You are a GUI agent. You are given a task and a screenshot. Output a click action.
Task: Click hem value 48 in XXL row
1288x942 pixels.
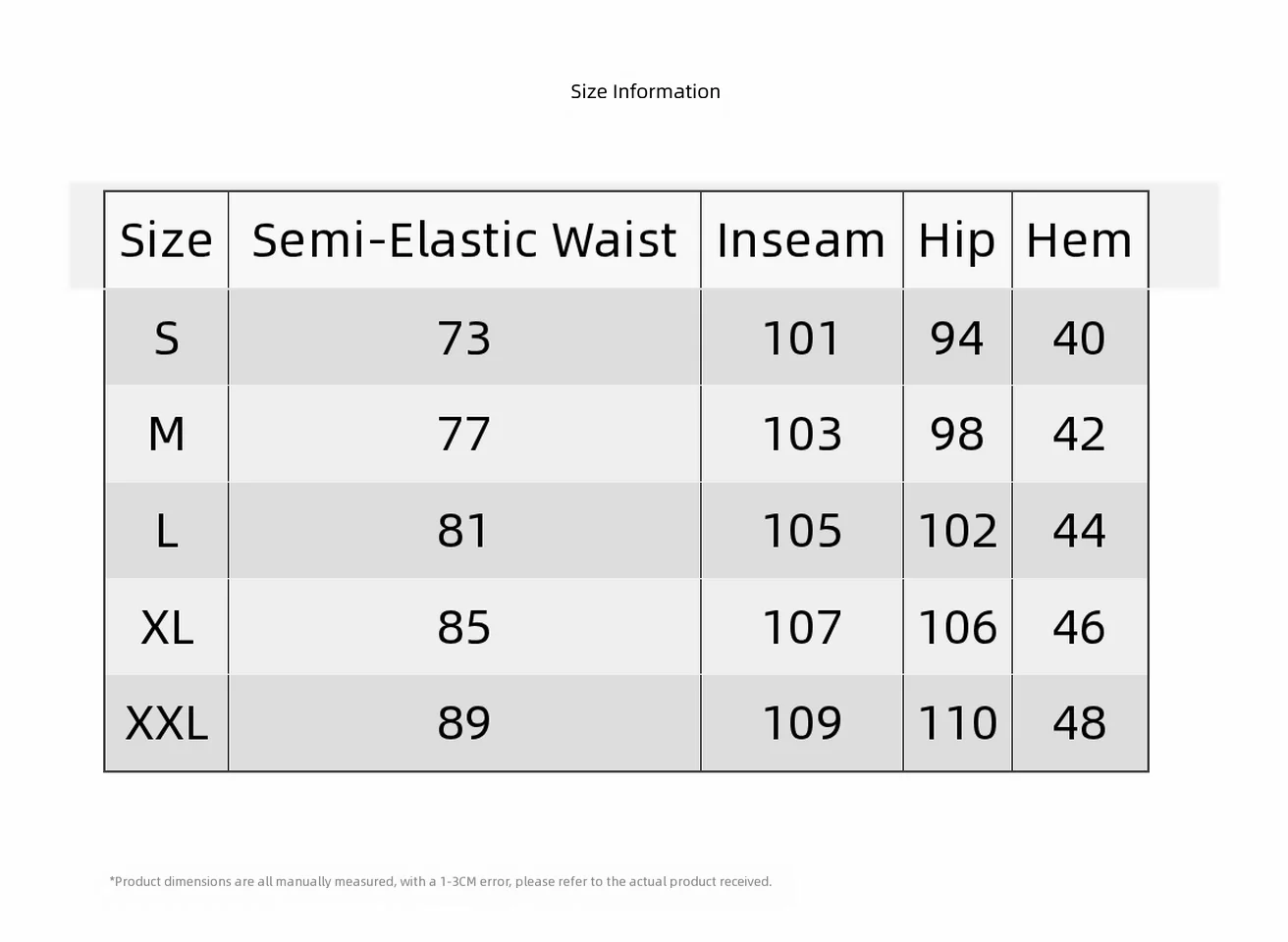[1079, 723]
